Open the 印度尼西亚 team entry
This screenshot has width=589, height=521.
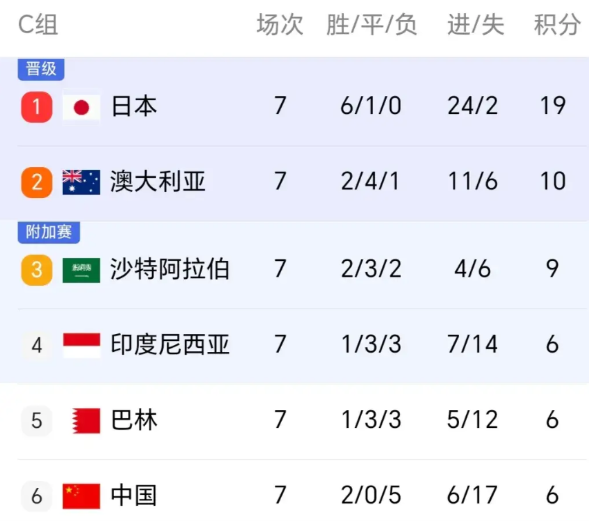pyautogui.click(x=170, y=344)
